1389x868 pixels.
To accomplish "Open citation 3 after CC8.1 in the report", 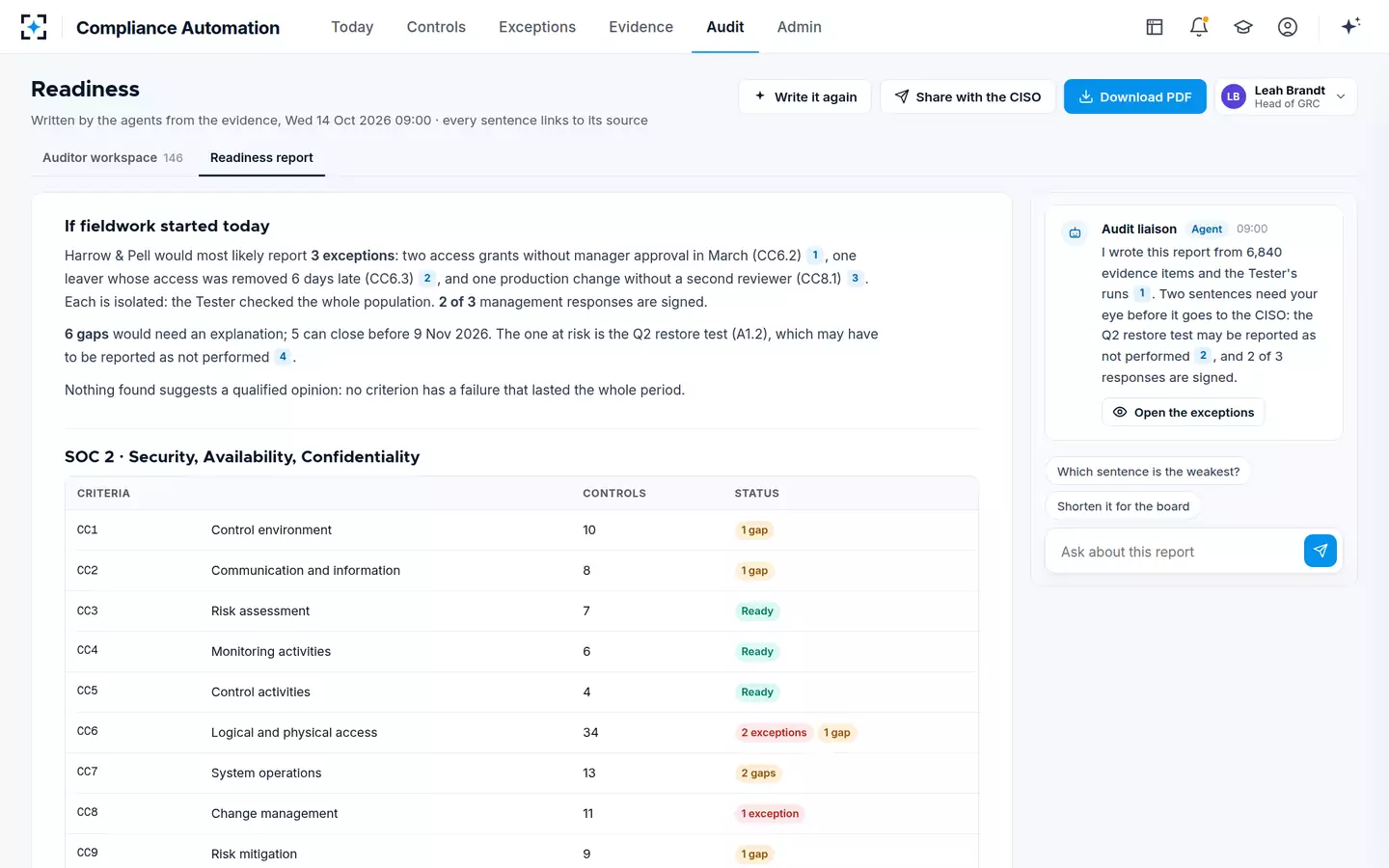I will tap(855, 279).
